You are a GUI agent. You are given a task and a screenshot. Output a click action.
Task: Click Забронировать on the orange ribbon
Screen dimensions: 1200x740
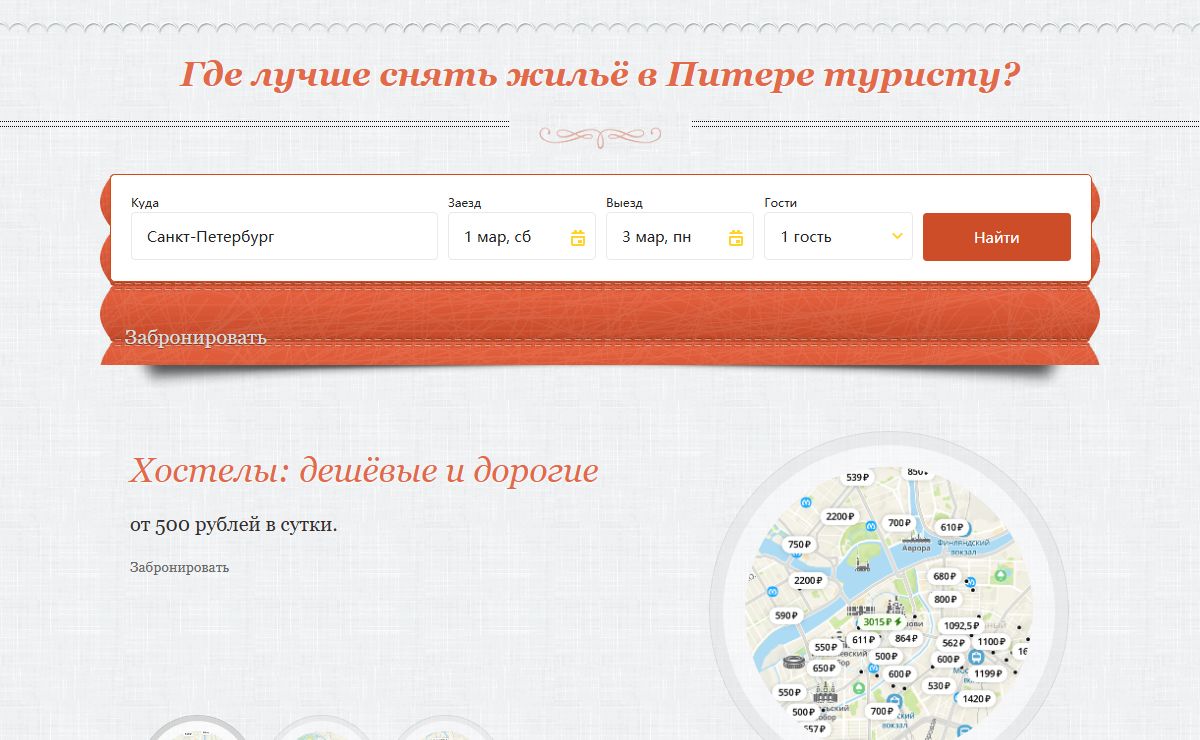(x=195, y=337)
